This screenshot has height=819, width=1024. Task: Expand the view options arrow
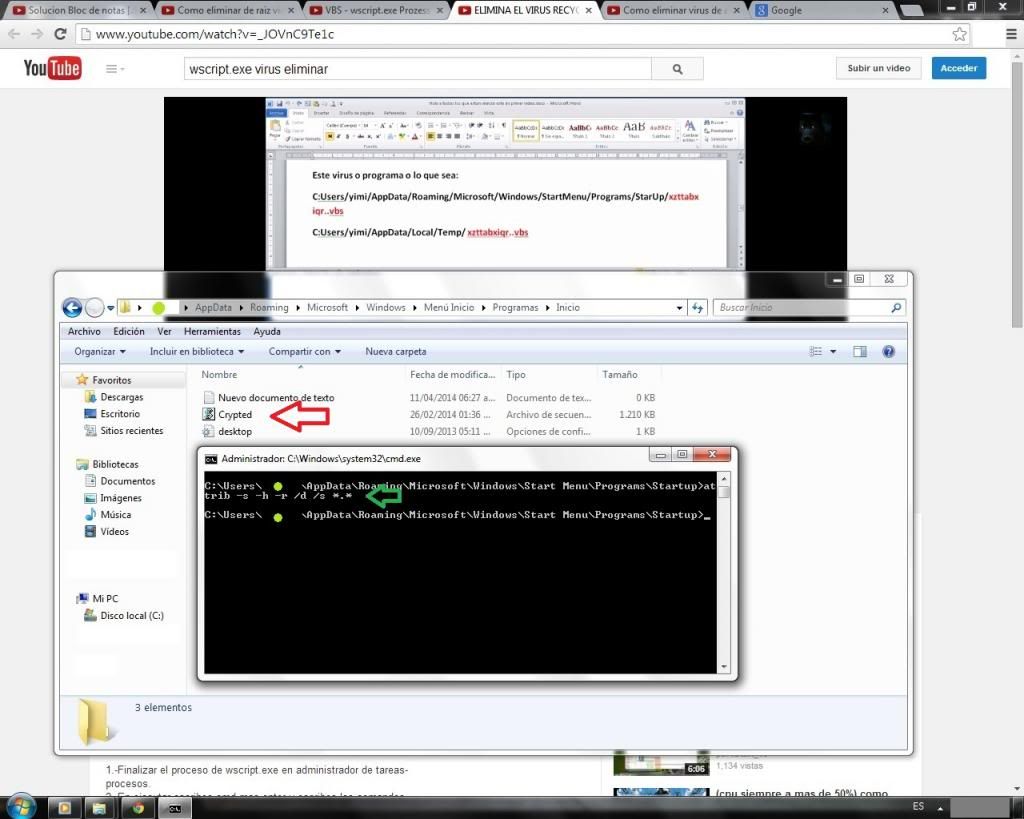(x=833, y=351)
